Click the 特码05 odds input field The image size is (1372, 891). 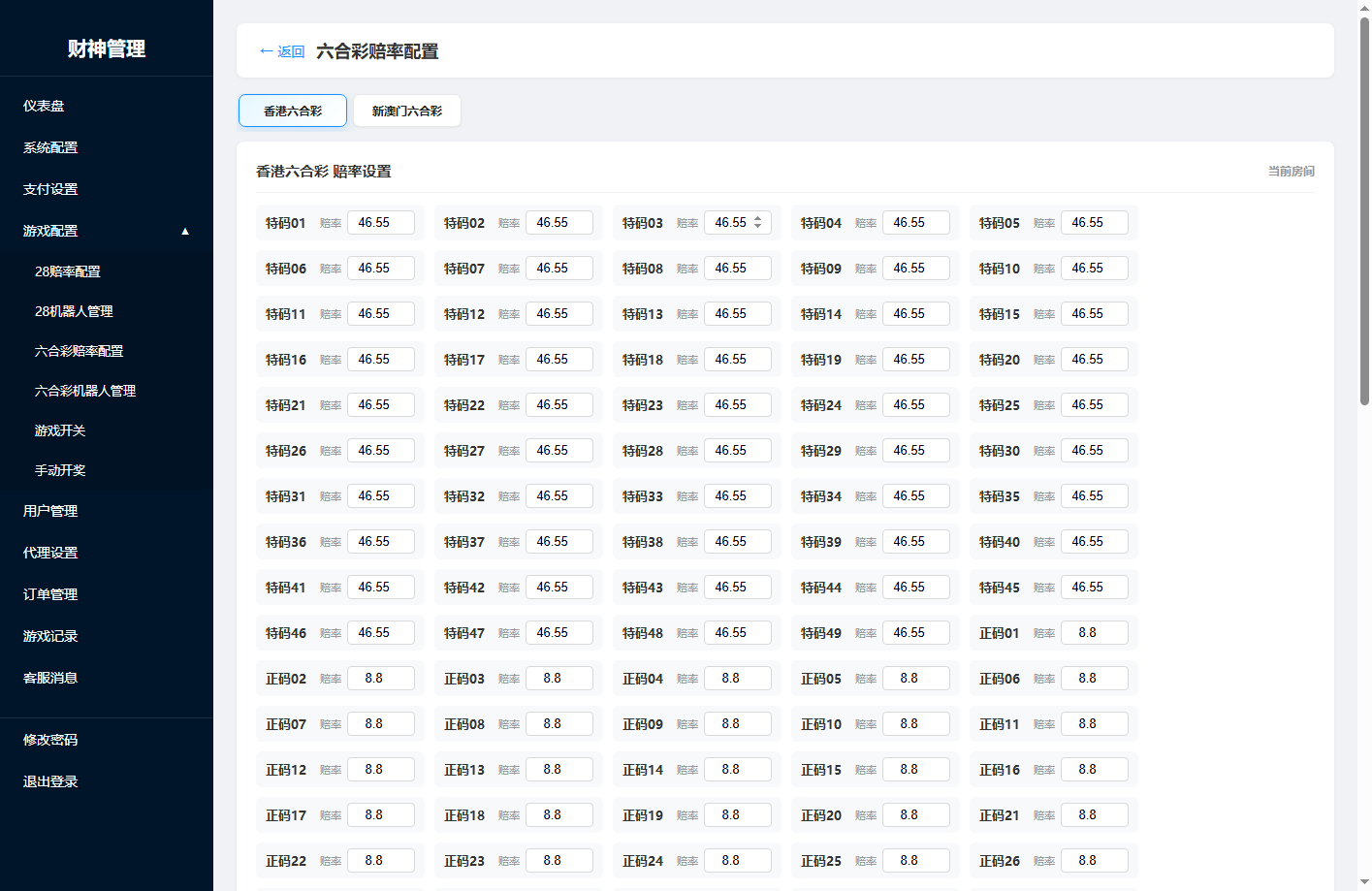1095,223
